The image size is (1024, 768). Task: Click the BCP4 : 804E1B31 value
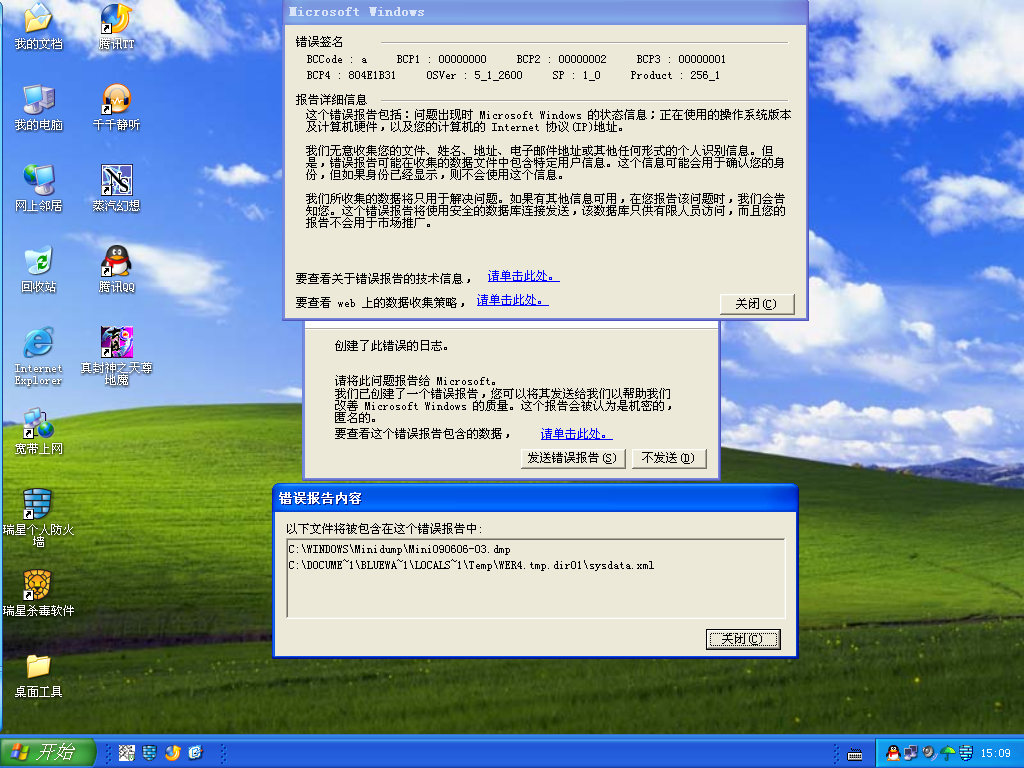click(351, 76)
